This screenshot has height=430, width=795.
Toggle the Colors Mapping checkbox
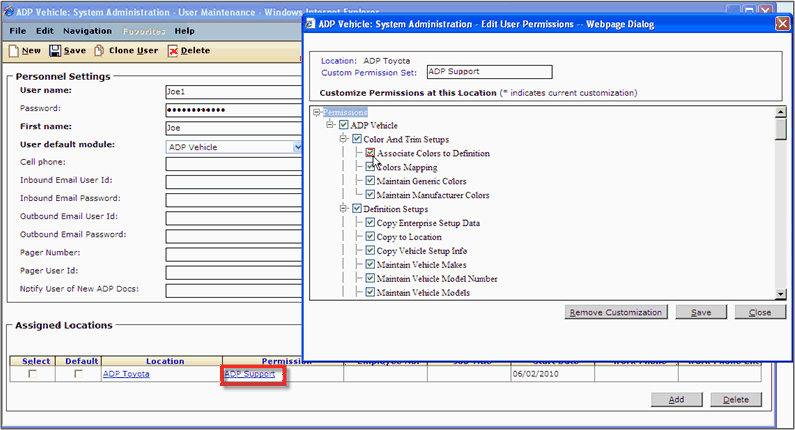click(x=370, y=166)
